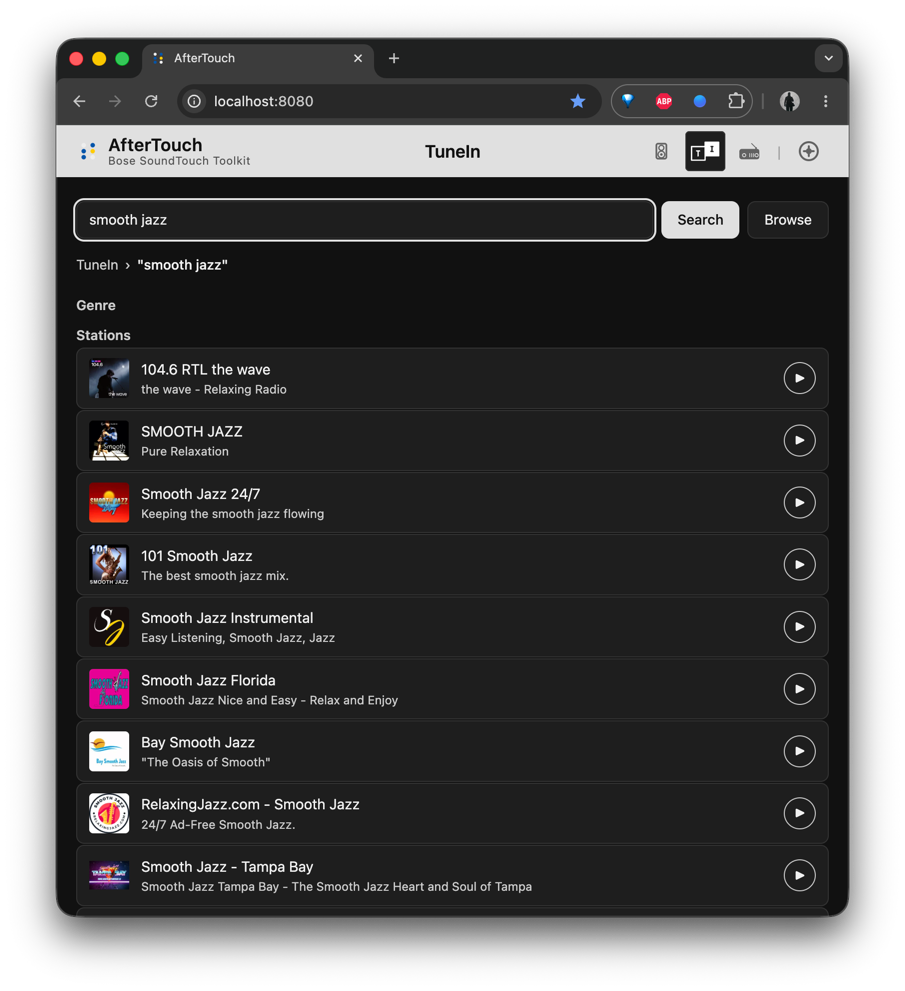Open the blue gem extension icon
905x991 pixels.
click(x=628, y=101)
